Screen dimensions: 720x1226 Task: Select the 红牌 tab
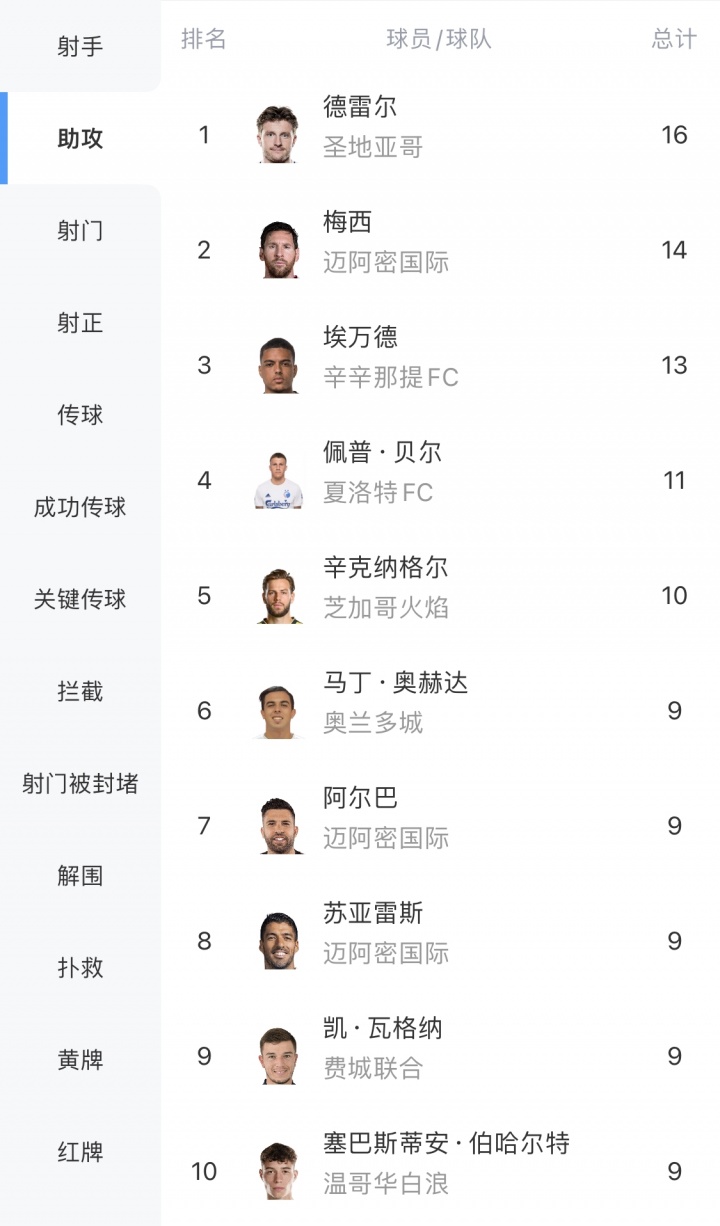click(x=80, y=1151)
